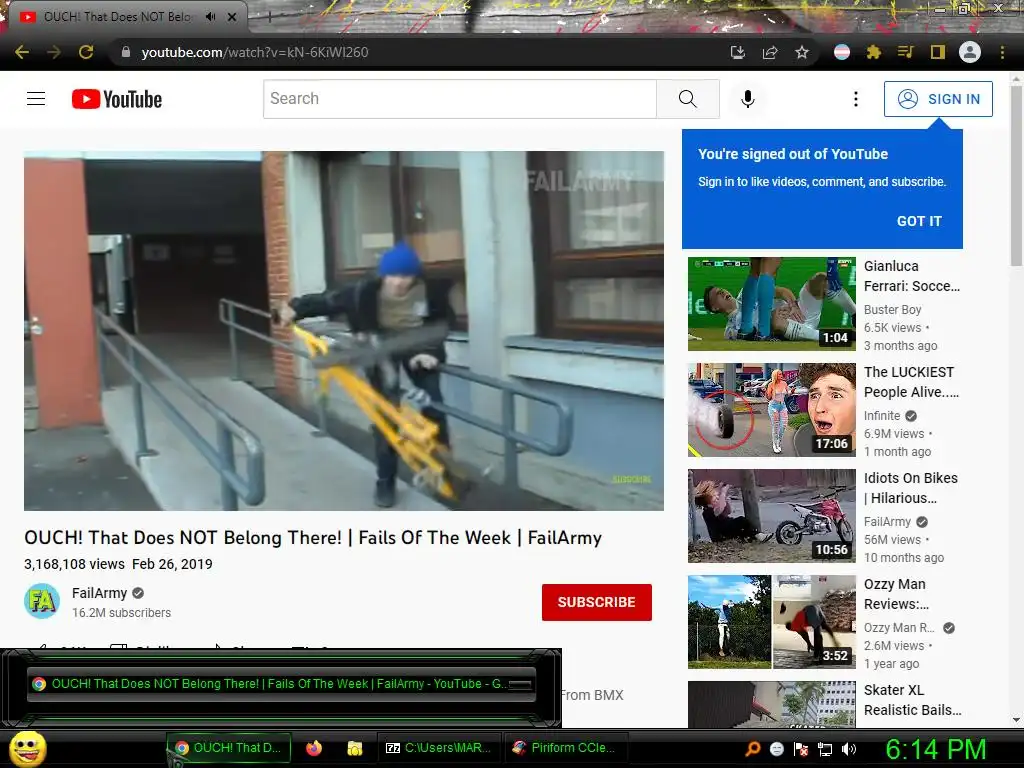Open the Chrome three-dot menu
Screen dimensions: 1024x768
point(1002,52)
